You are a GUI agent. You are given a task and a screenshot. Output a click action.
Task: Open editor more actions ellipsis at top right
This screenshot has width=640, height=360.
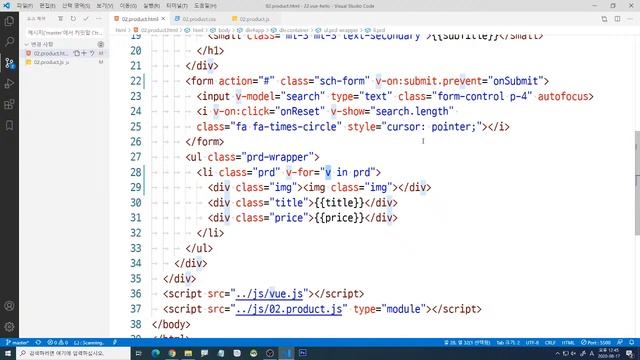click(631, 19)
